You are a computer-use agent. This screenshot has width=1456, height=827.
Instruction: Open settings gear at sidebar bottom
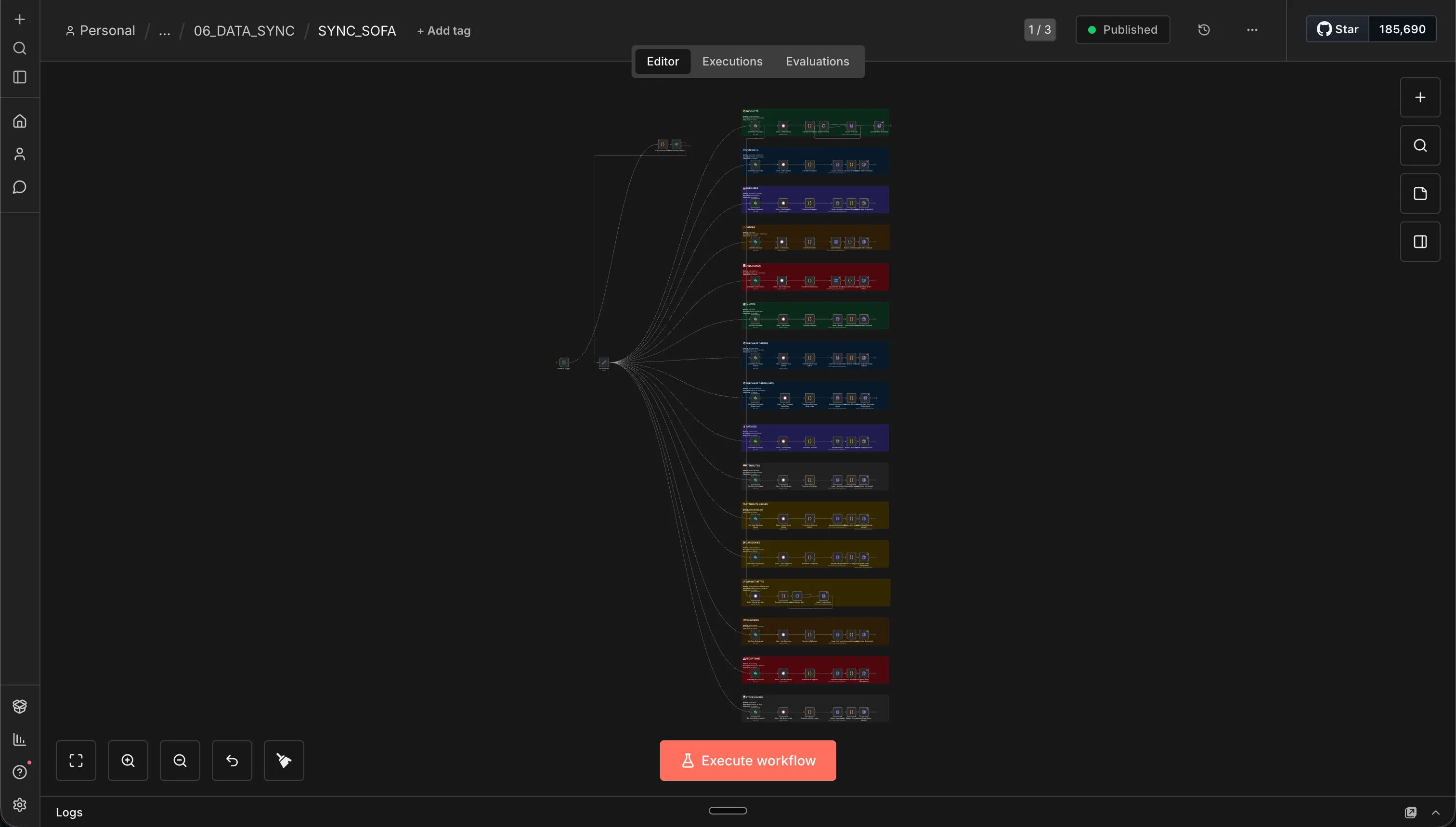[x=19, y=805]
